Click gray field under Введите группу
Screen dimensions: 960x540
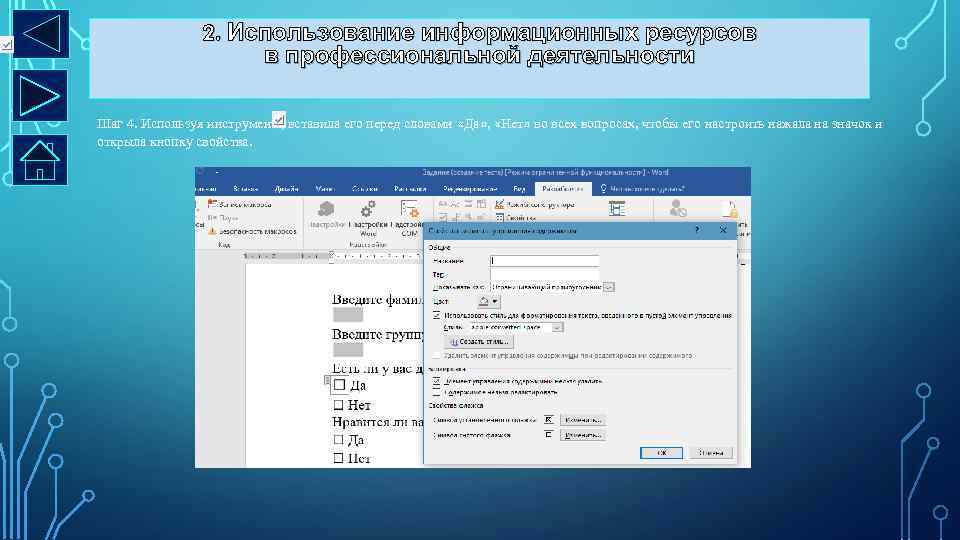(x=348, y=350)
